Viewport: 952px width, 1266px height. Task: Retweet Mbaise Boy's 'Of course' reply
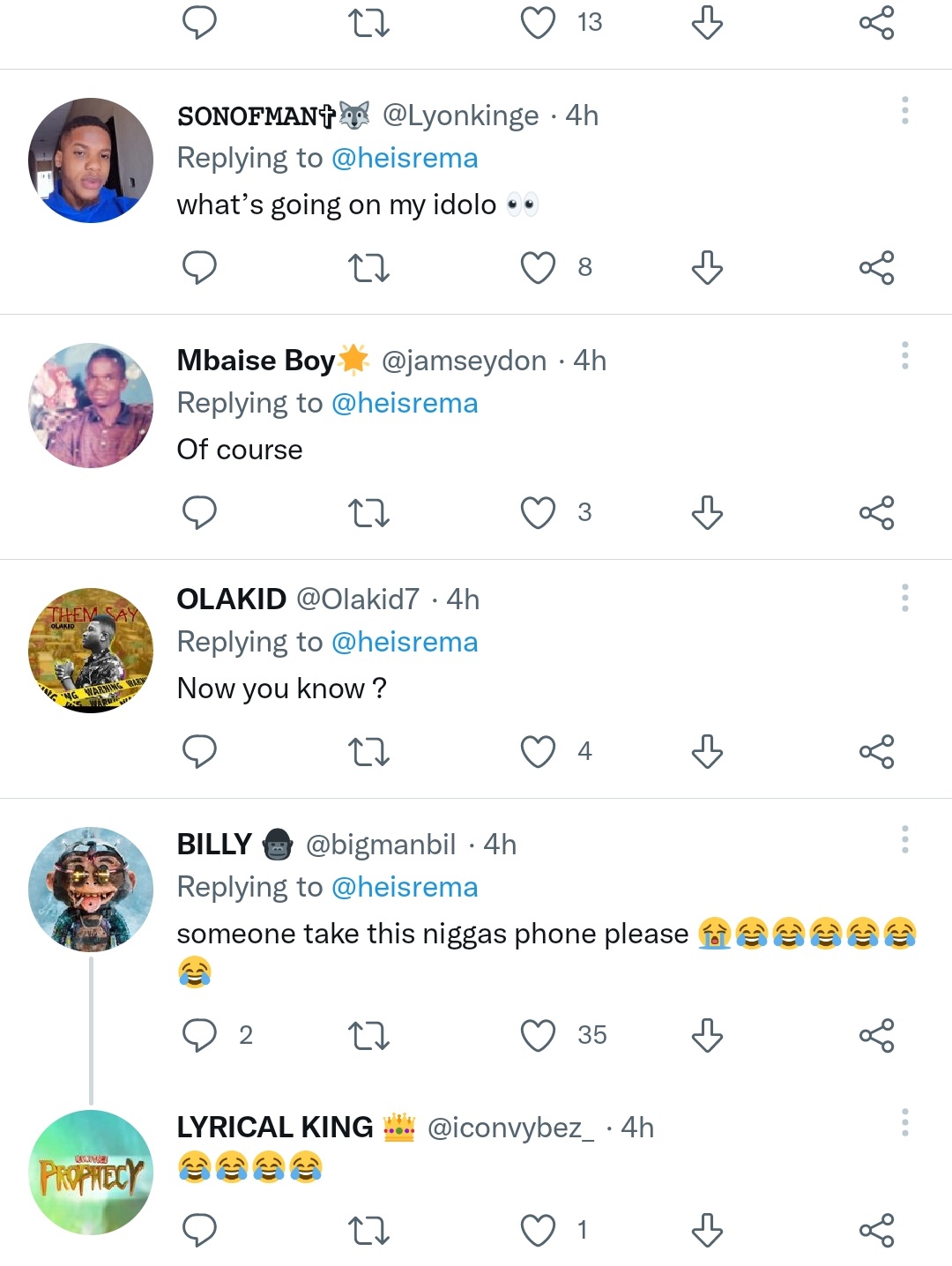(368, 513)
